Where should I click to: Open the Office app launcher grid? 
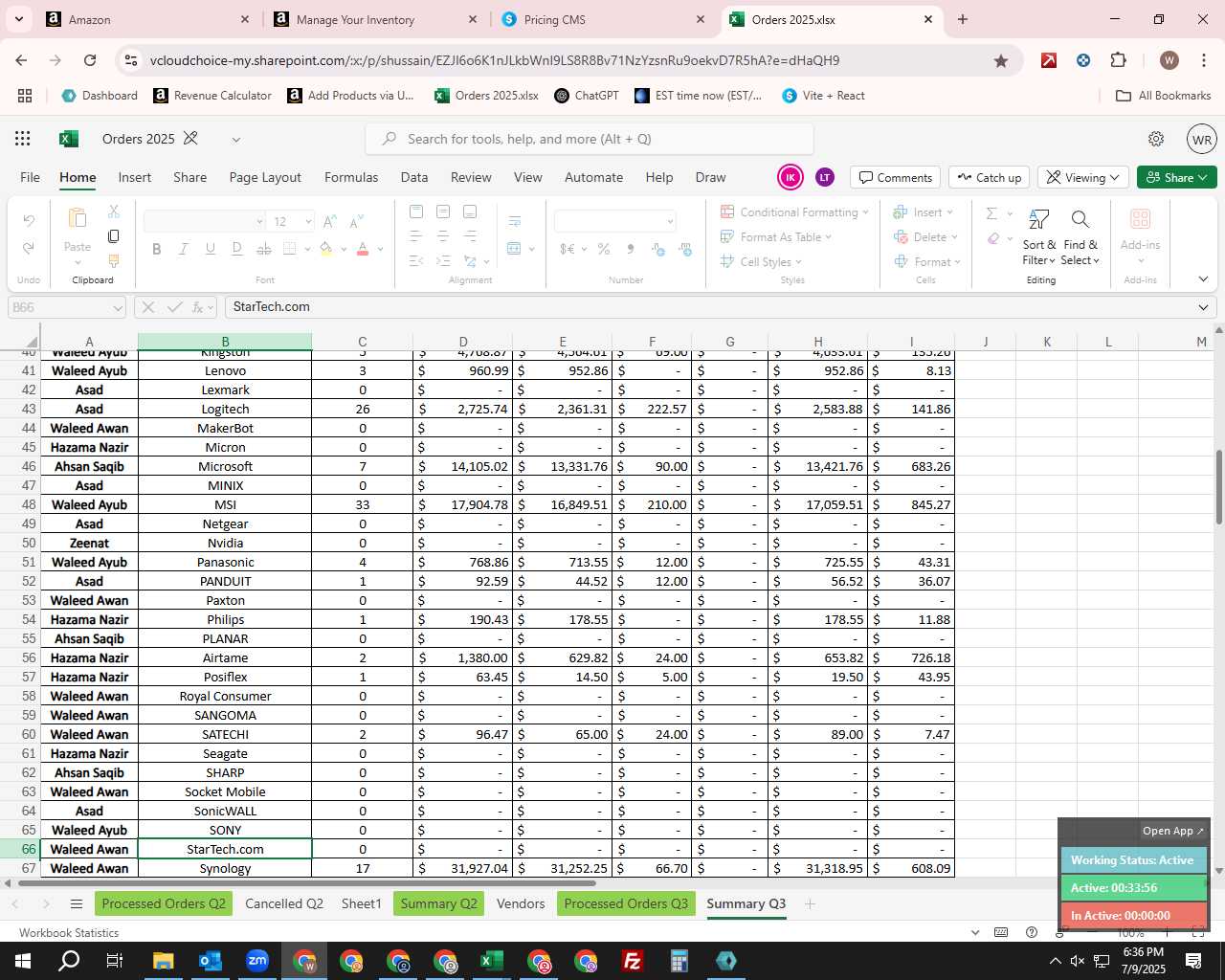(x=23, y=139)
